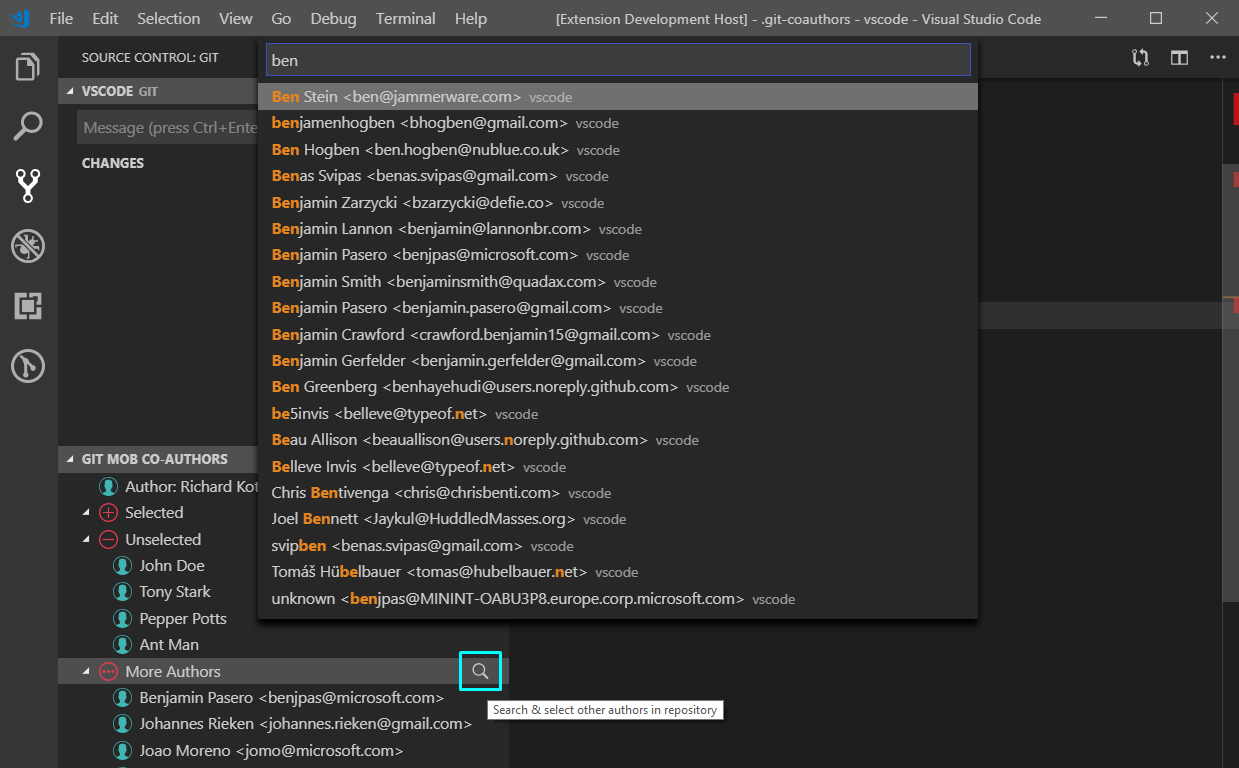The height and width of the screenshot is (768, 1239).
Task: Open the Run and Debug view
Action: pyautogui.click(x=27, y=246)
